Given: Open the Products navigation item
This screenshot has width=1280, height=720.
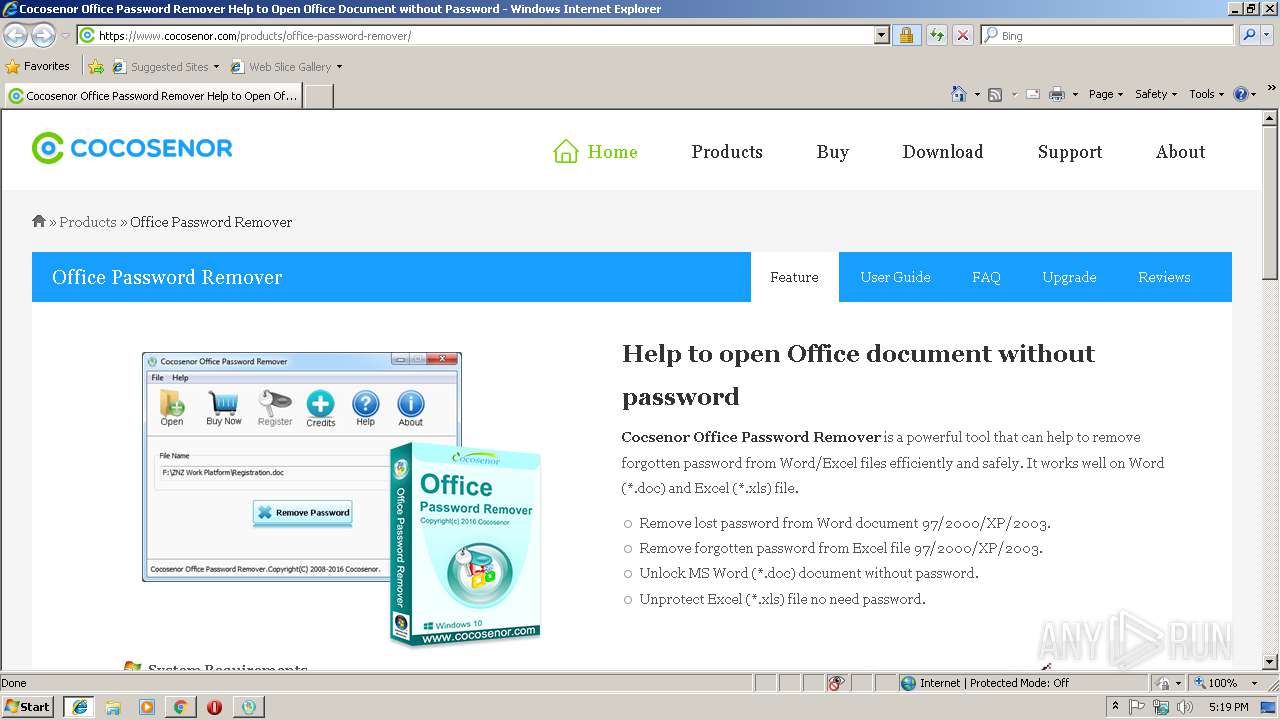Looking at the screenshot, I should click(x=727, y=152).
